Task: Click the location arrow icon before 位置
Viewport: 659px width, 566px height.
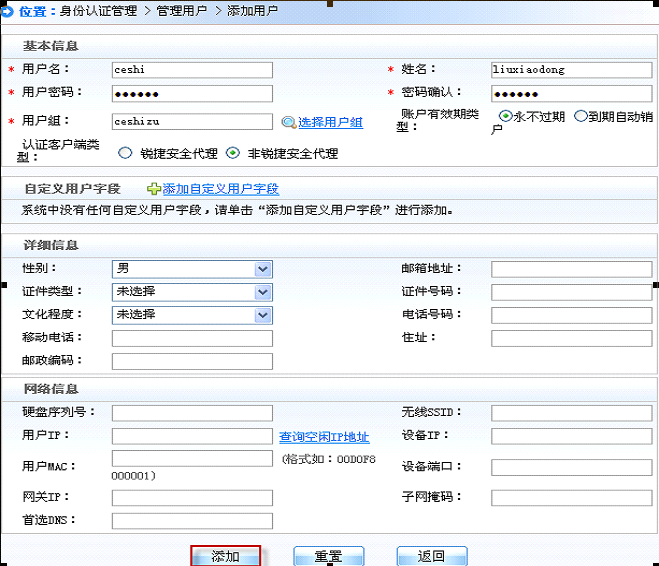Action: coord(11,9)
